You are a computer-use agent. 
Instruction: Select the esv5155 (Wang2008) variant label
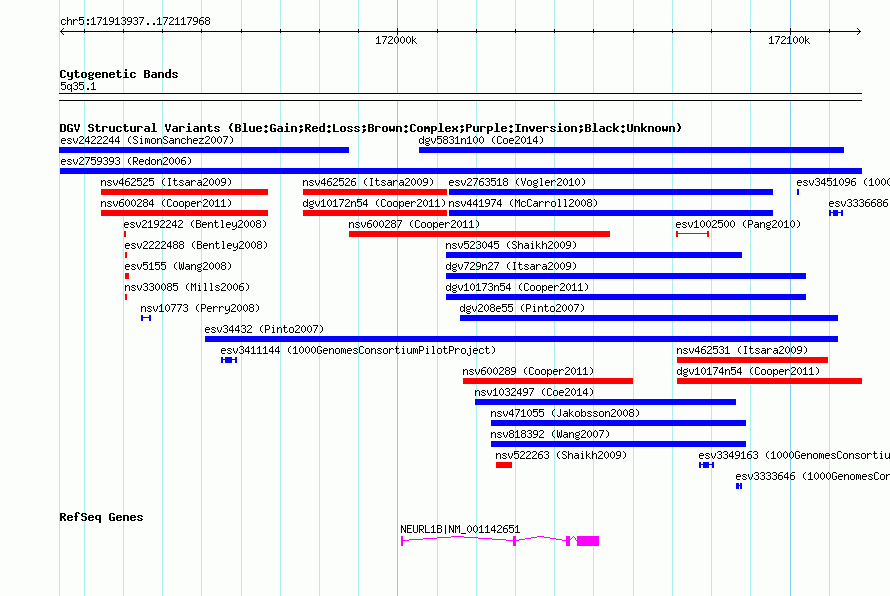coord(178,266)
